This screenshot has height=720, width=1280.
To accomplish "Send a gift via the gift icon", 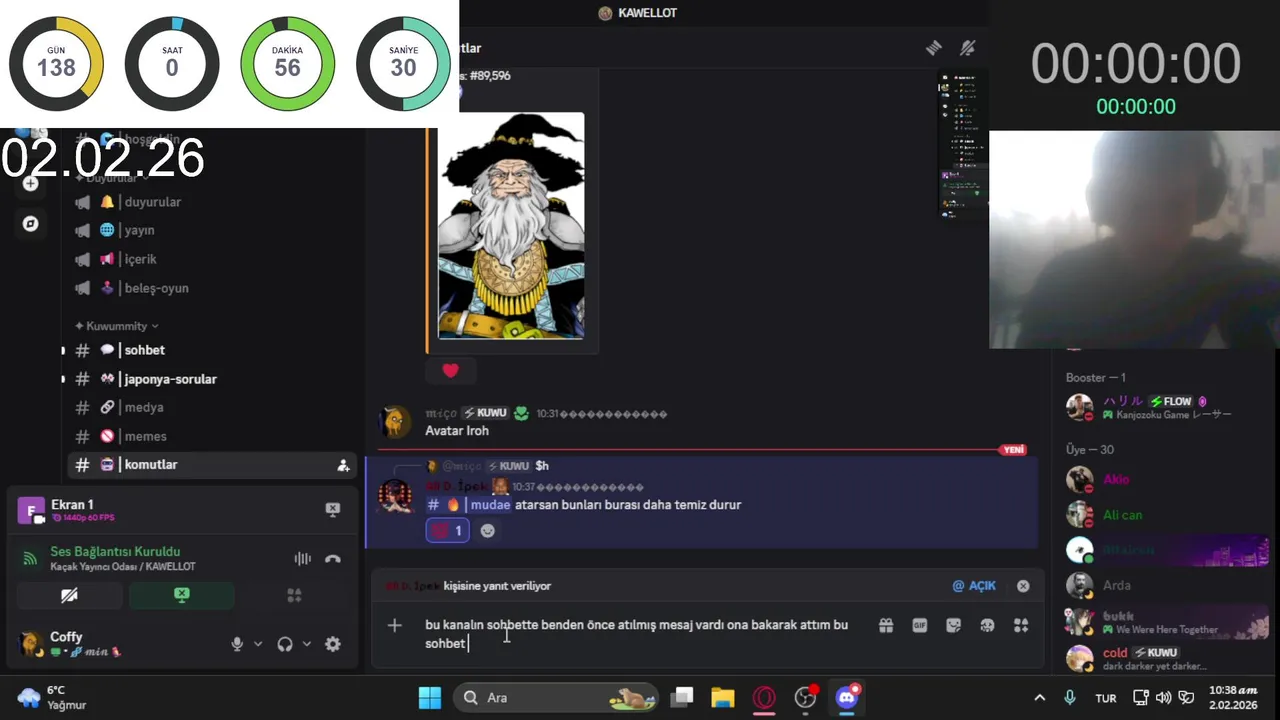I will [x=886, y=625].
